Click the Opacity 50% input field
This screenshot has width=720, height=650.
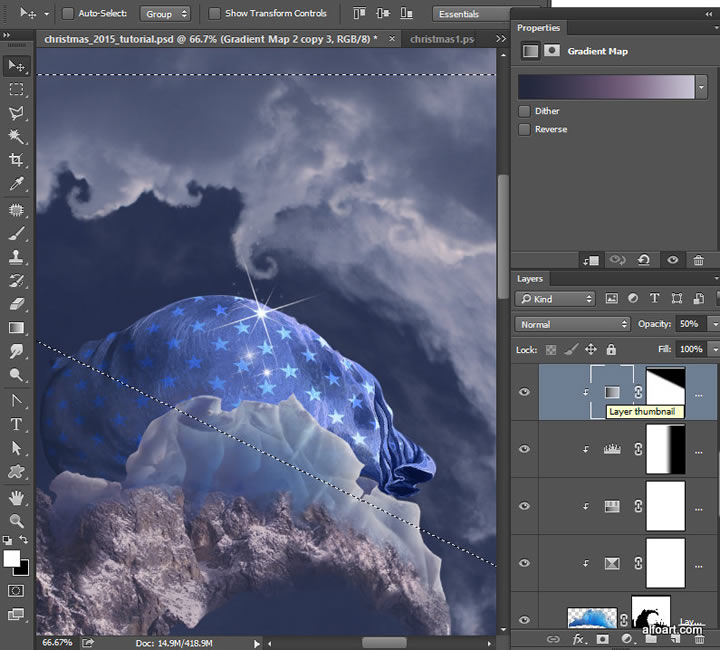(689, 324)
